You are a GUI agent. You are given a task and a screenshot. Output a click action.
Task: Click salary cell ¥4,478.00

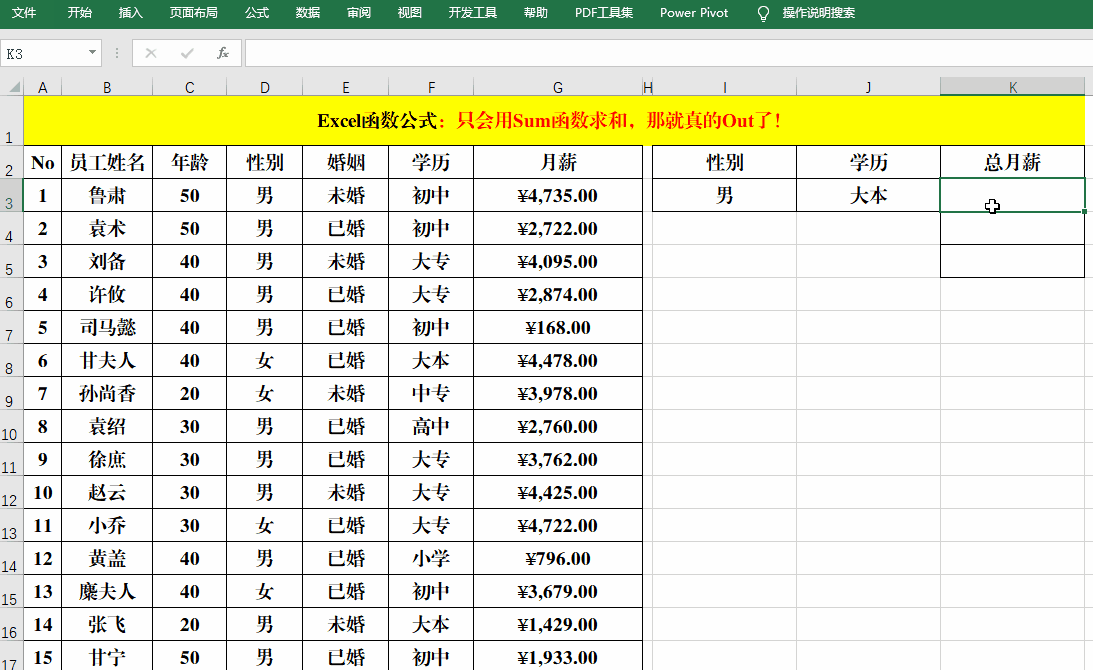point(558,360)
